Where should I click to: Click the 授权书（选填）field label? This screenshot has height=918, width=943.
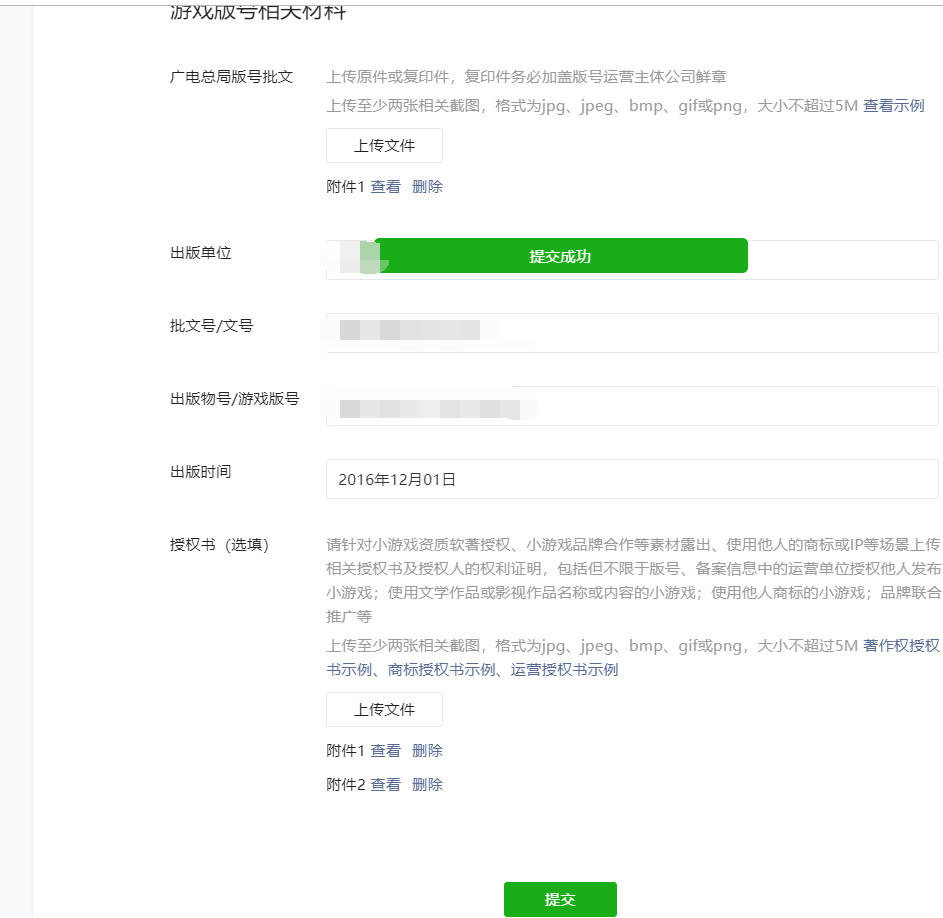point(219,545)
